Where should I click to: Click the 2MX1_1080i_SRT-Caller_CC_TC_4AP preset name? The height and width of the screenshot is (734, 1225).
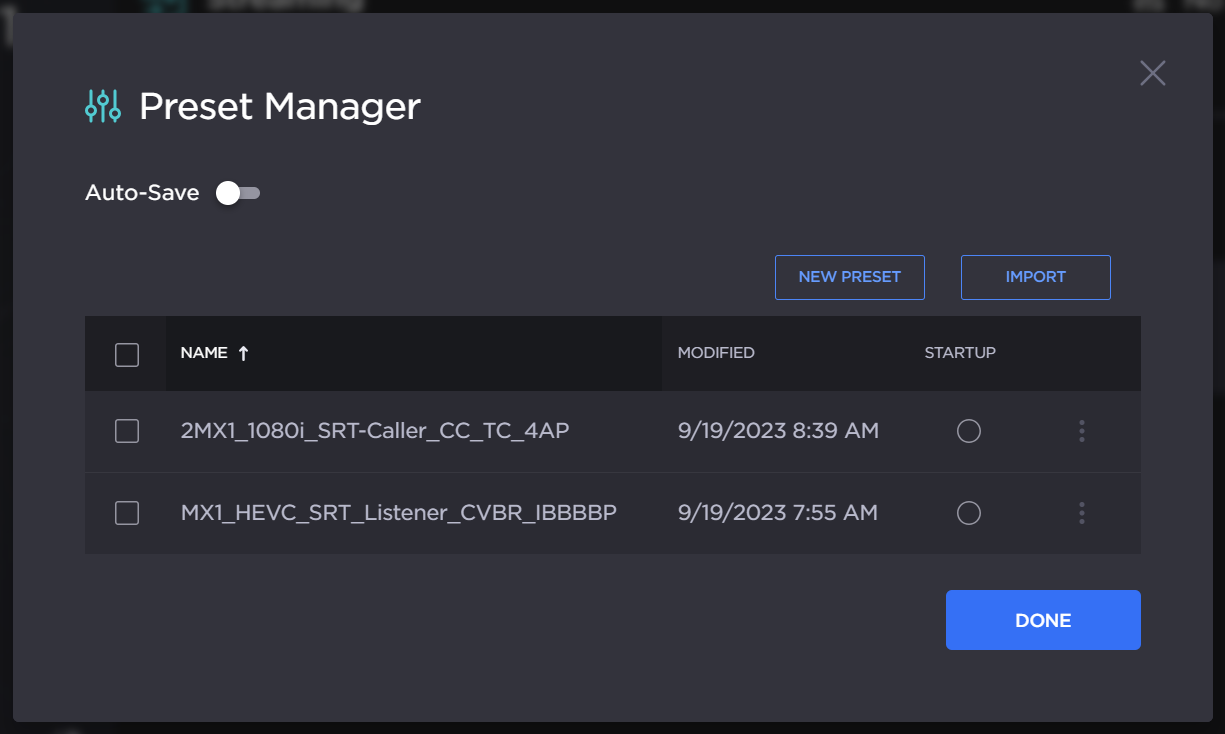(375, 431)
